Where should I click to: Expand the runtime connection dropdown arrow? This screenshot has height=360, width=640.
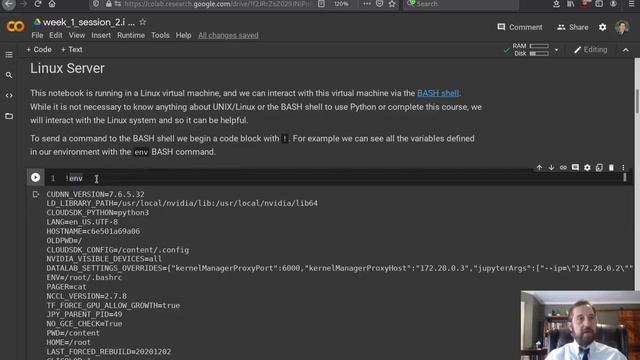(x=556, y=50)
